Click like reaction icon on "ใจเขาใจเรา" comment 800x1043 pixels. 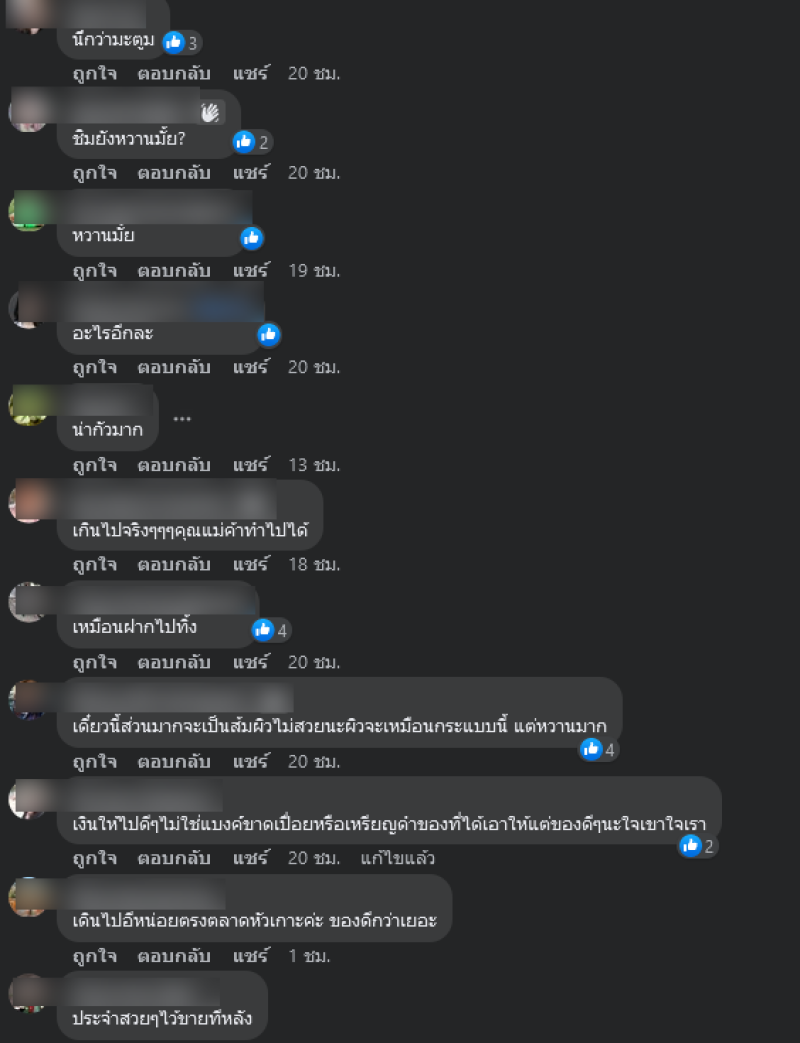690,845
